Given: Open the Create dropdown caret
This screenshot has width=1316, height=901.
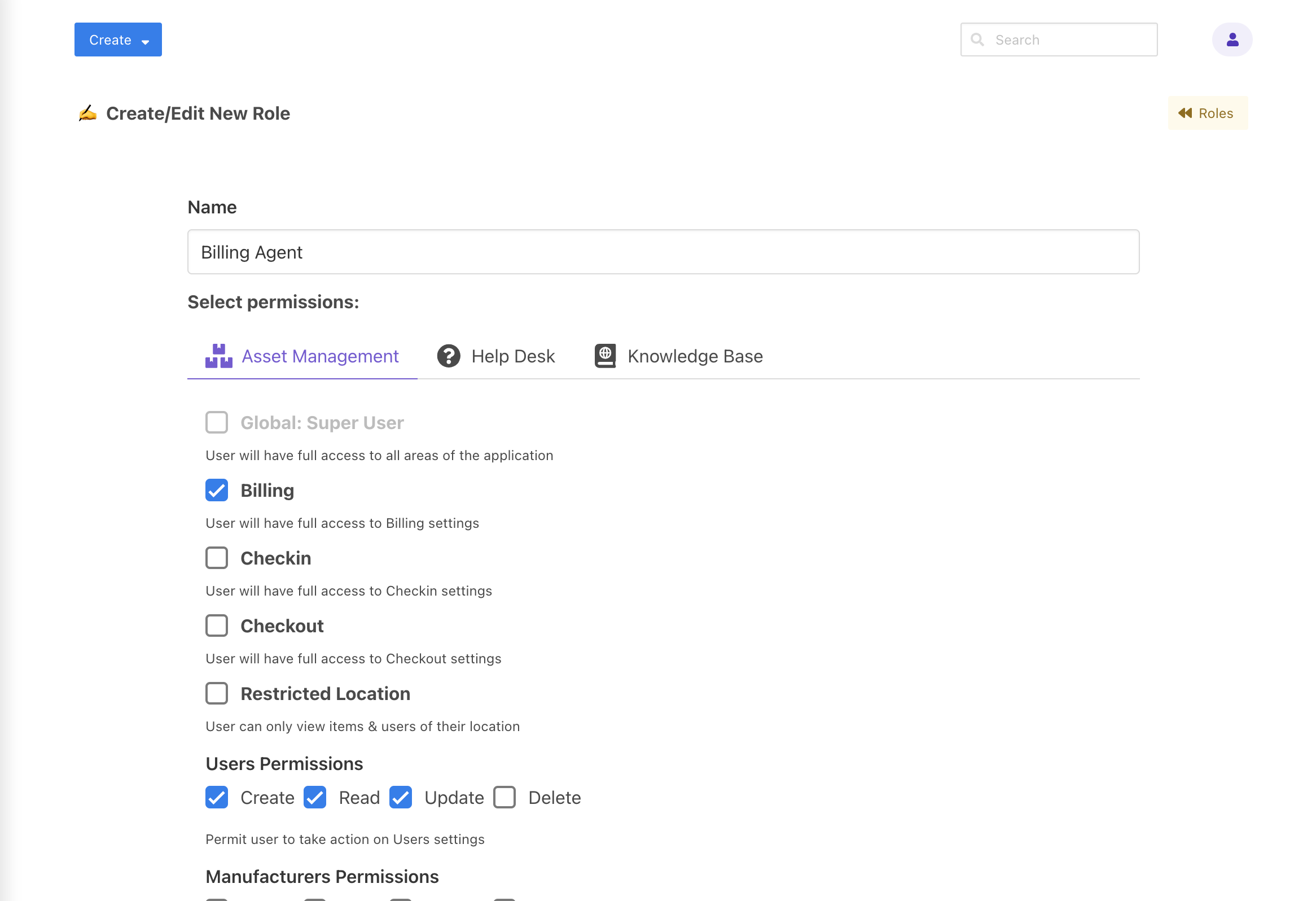Looking at the screenshot, I should 146,41.
